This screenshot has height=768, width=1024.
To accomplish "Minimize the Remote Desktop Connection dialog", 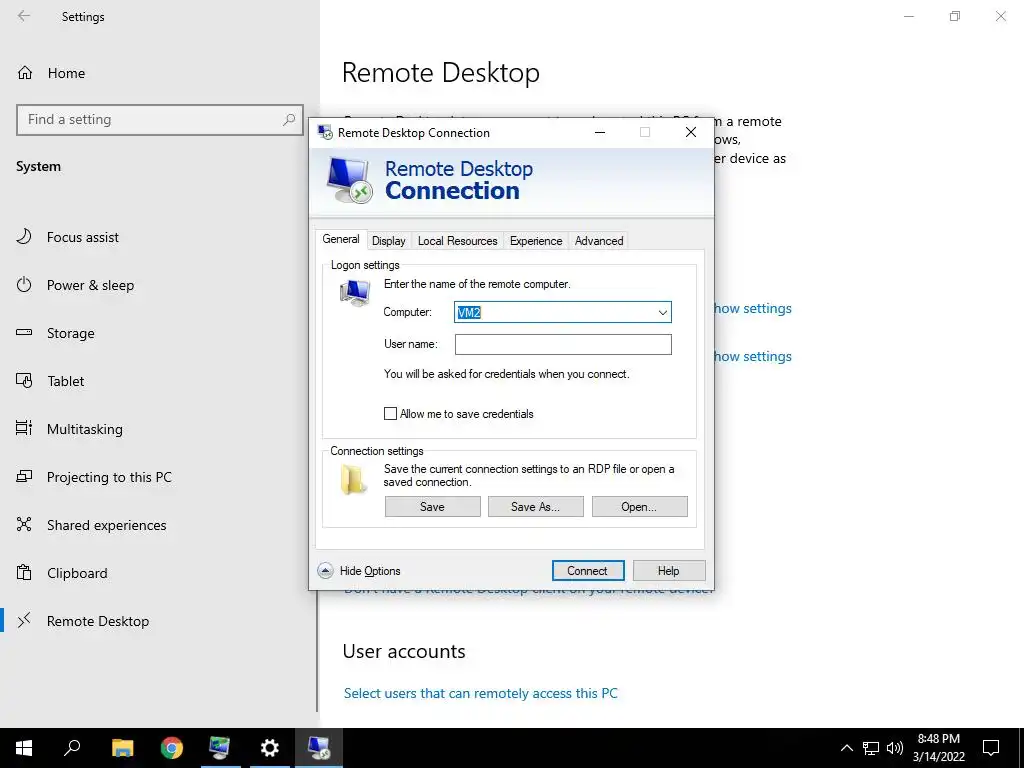I will coord(600,132).
